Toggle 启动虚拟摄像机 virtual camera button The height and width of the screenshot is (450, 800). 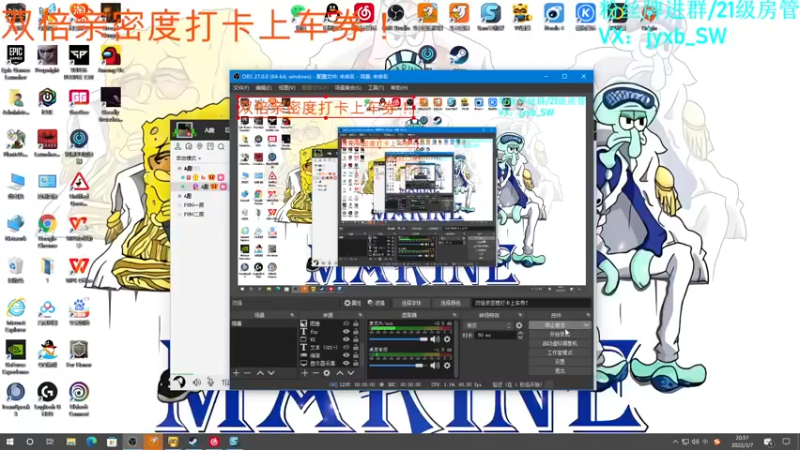[560, 343]
